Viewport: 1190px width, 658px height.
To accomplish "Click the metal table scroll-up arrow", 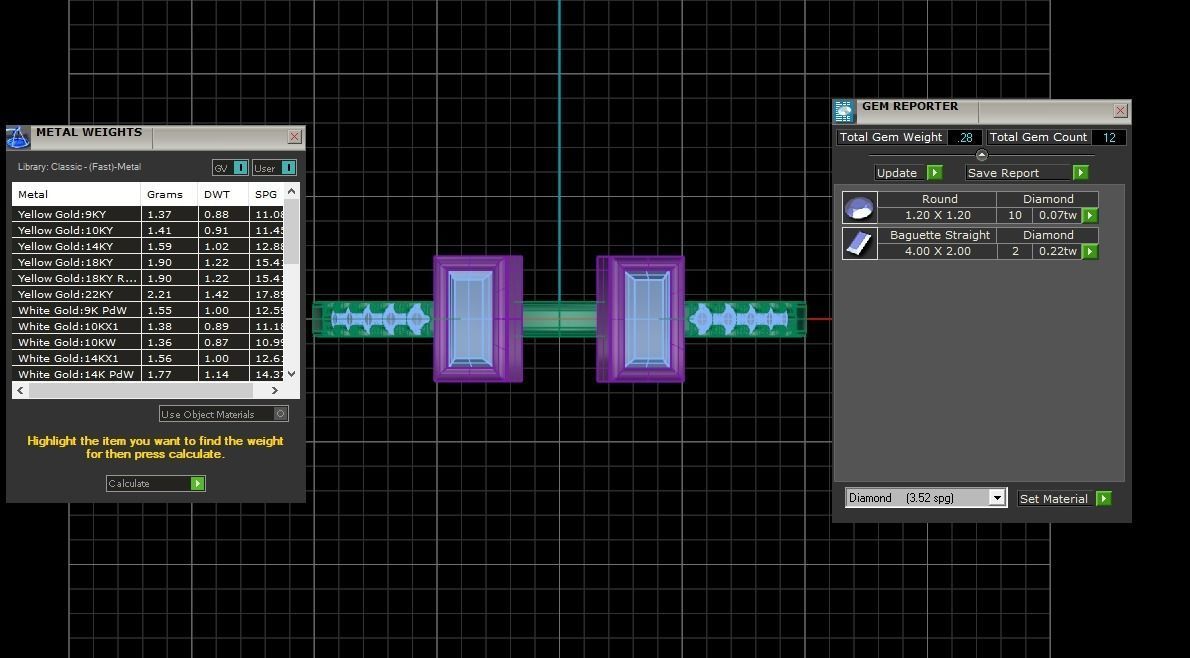I will point(291,191).
